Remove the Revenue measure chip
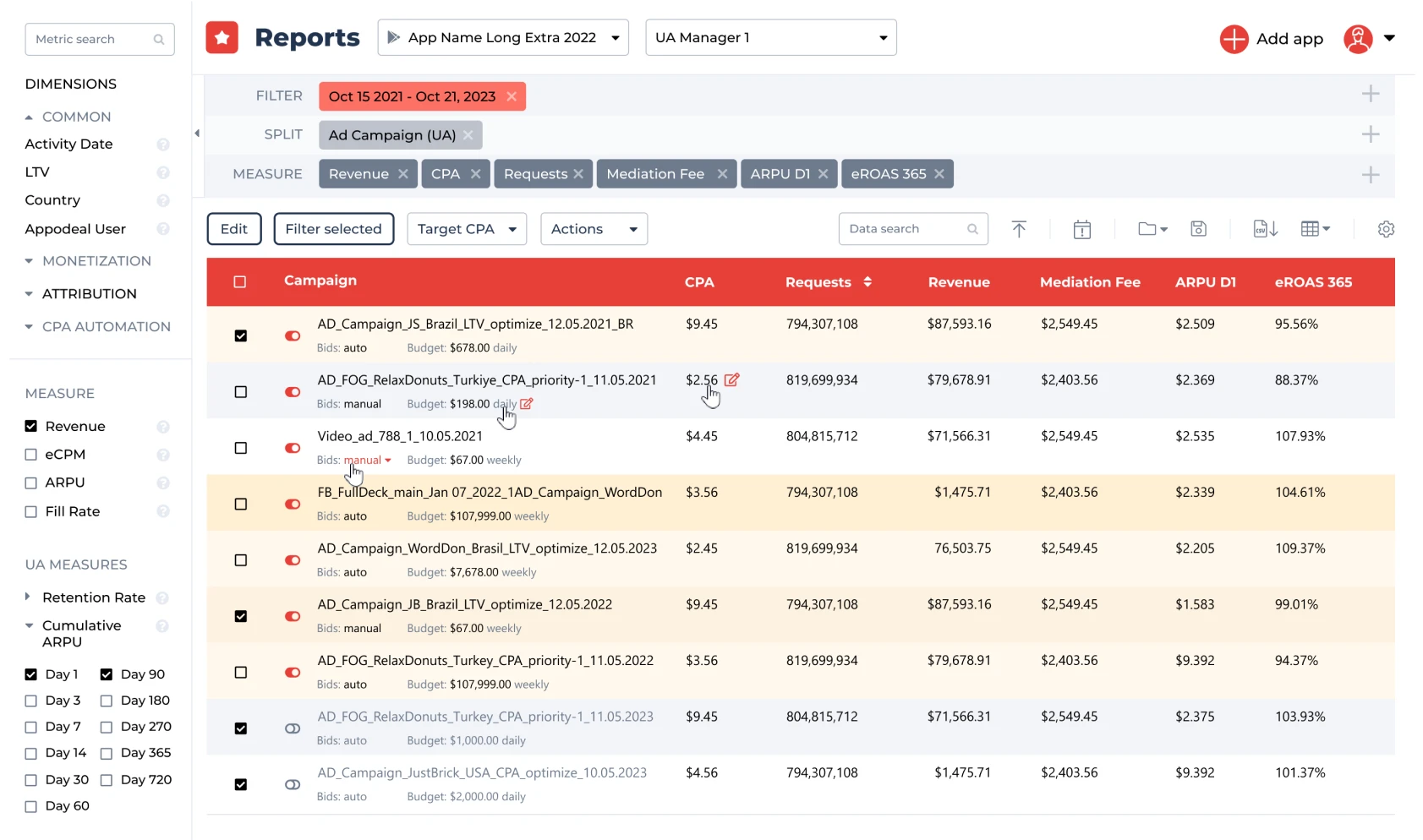This screenshot has height=840, width=1423. [403, 174]
